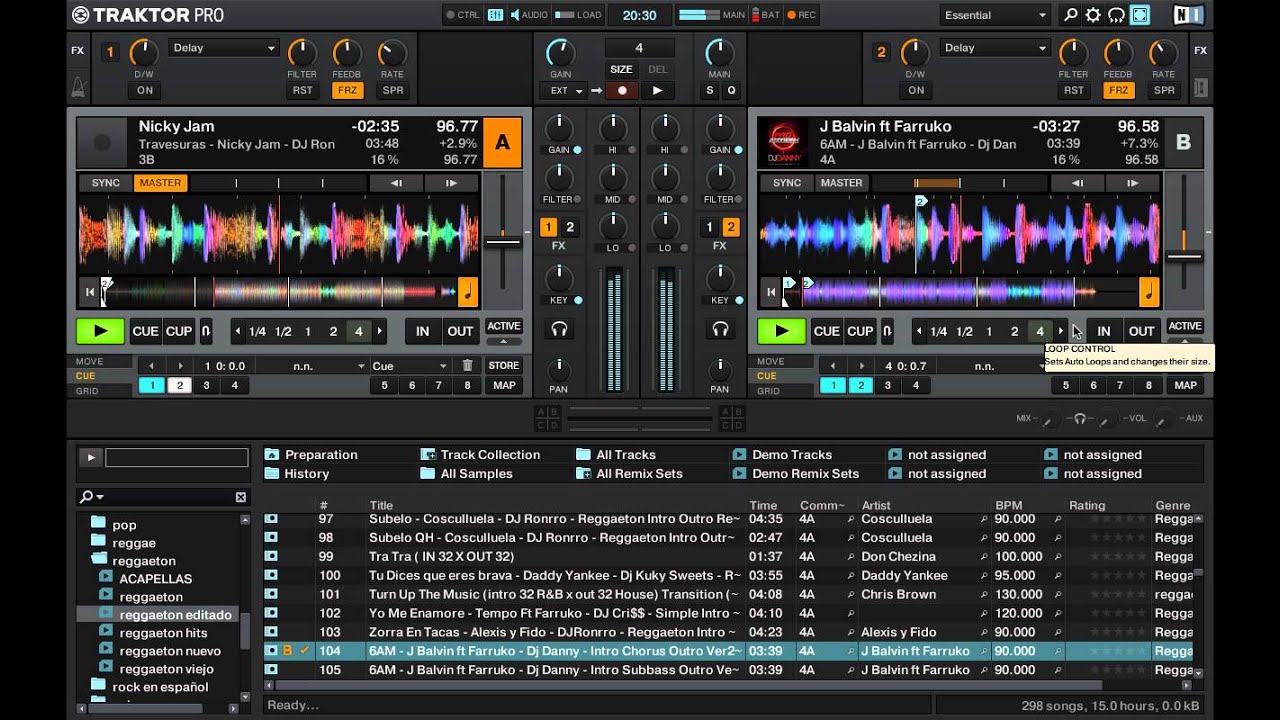Screen dimensions: 1280x720
Task: Open FX unit 2 Delay effect dropdown
Action: pos(995,48)
